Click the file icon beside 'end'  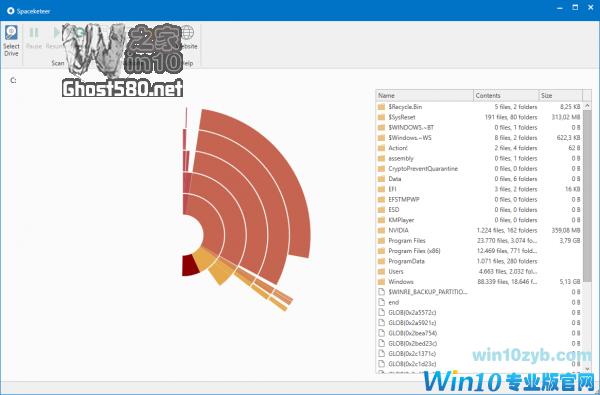point(381,302)
